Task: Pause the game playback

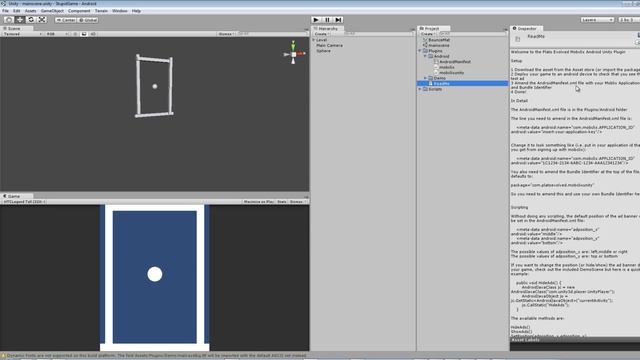Action: [327, 20]
